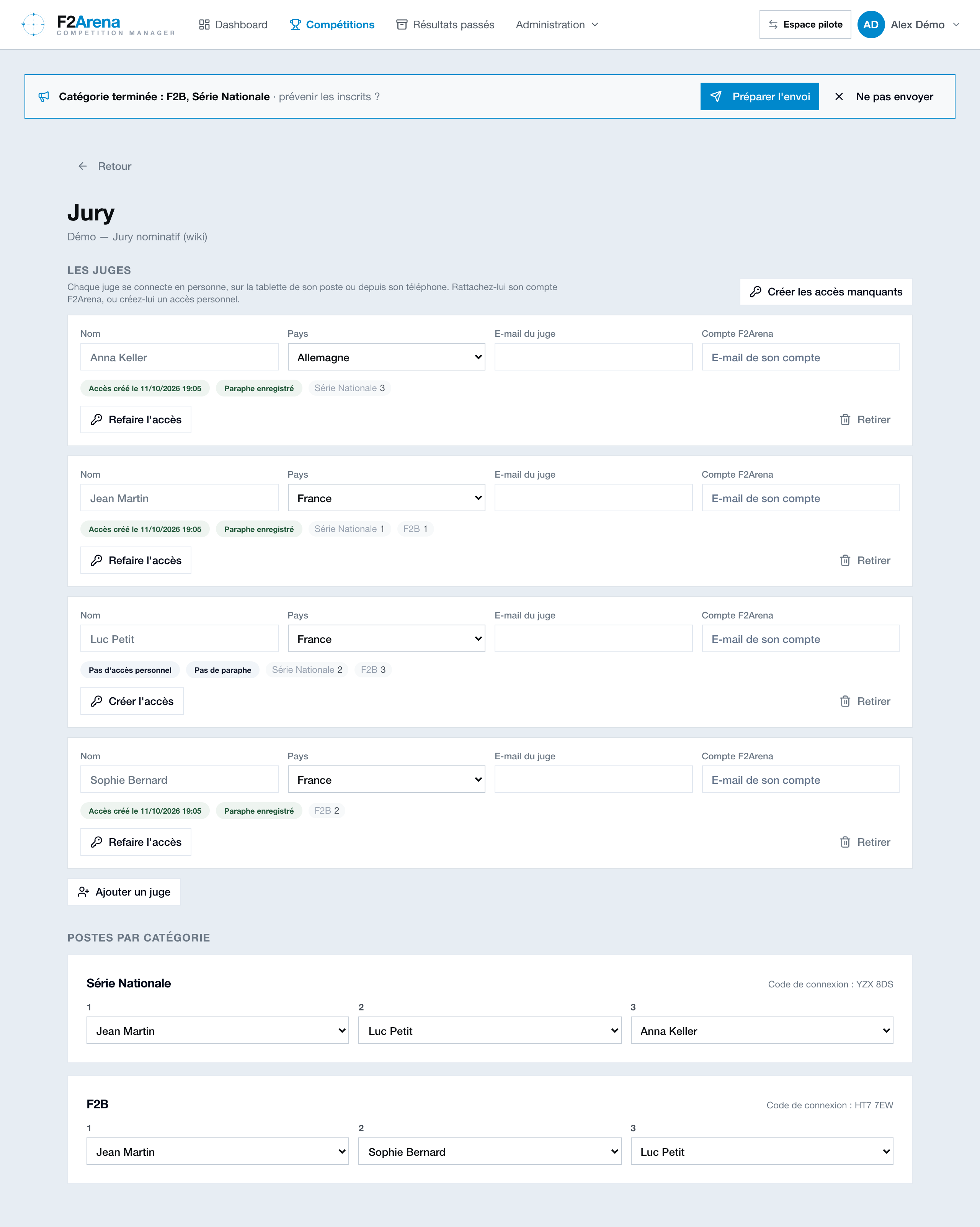Click the swap icon in Espace pilote

(773, 24)
